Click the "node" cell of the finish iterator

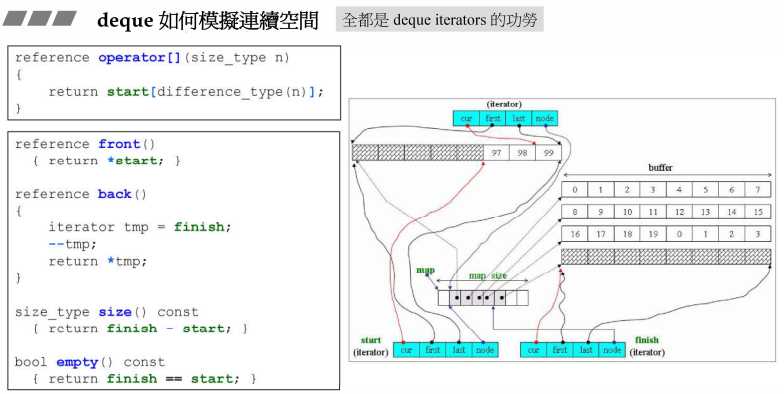pyautogui.click(x=612, y=350)
